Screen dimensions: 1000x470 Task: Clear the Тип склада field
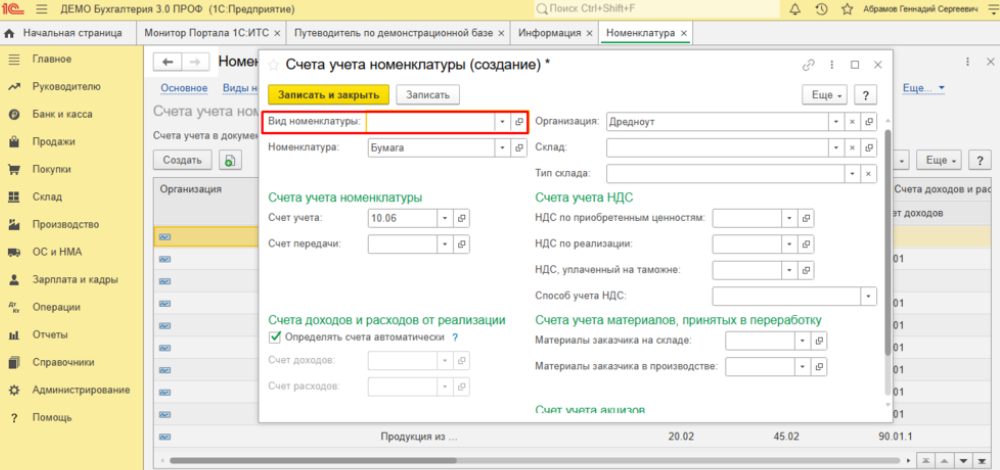pyautogui.click(x=868, y=173)
